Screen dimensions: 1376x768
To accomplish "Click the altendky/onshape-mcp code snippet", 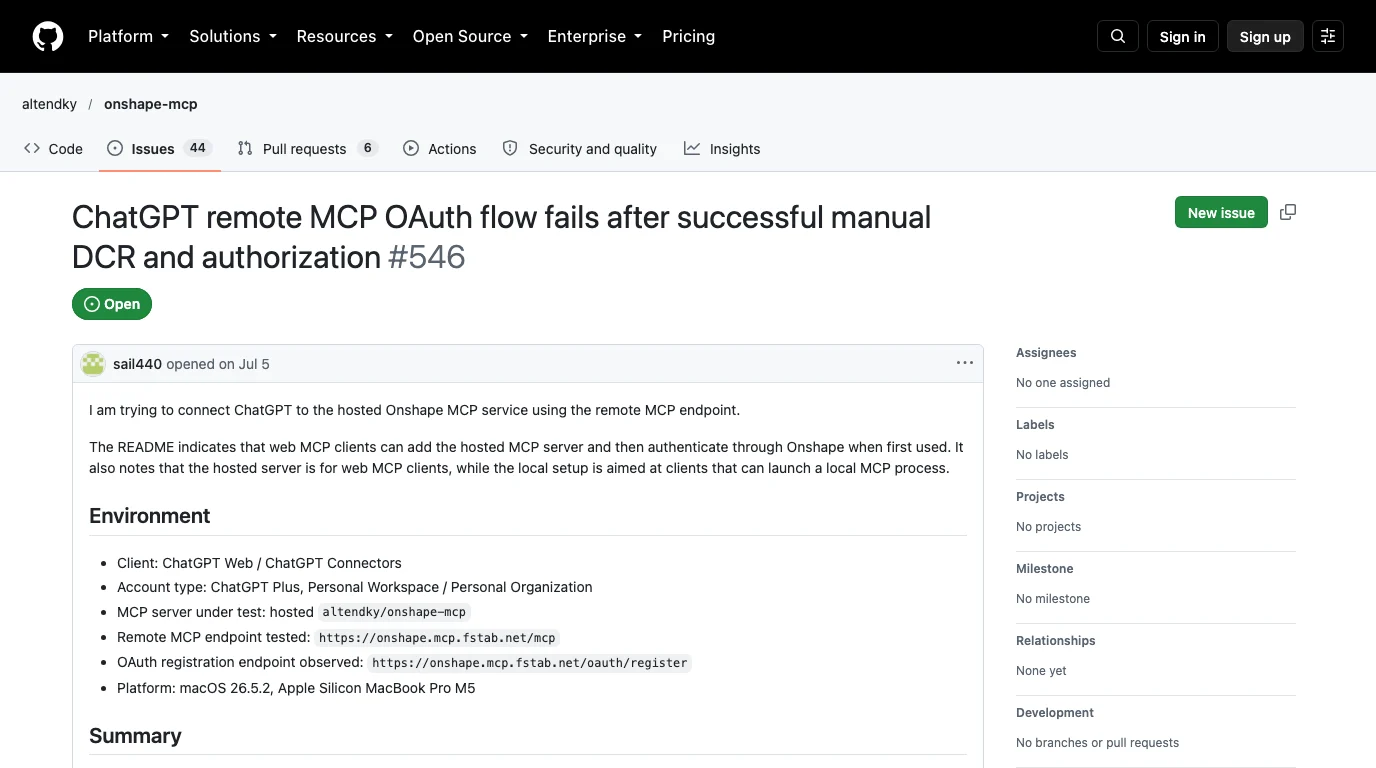I will (x=394, y=612).
